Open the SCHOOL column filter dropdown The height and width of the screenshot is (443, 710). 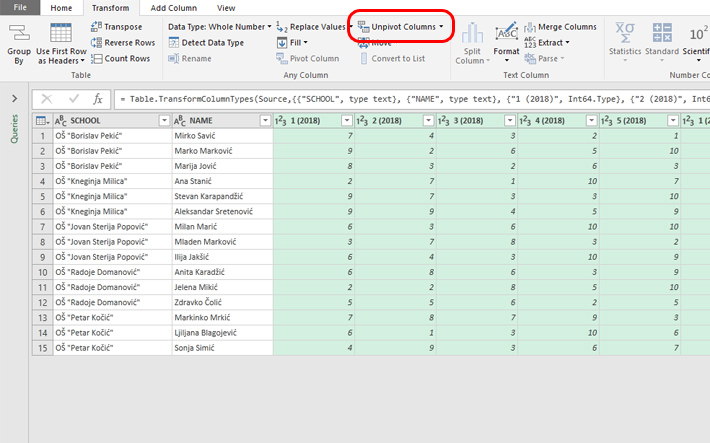pyautogui.click(x=164, y=120)
